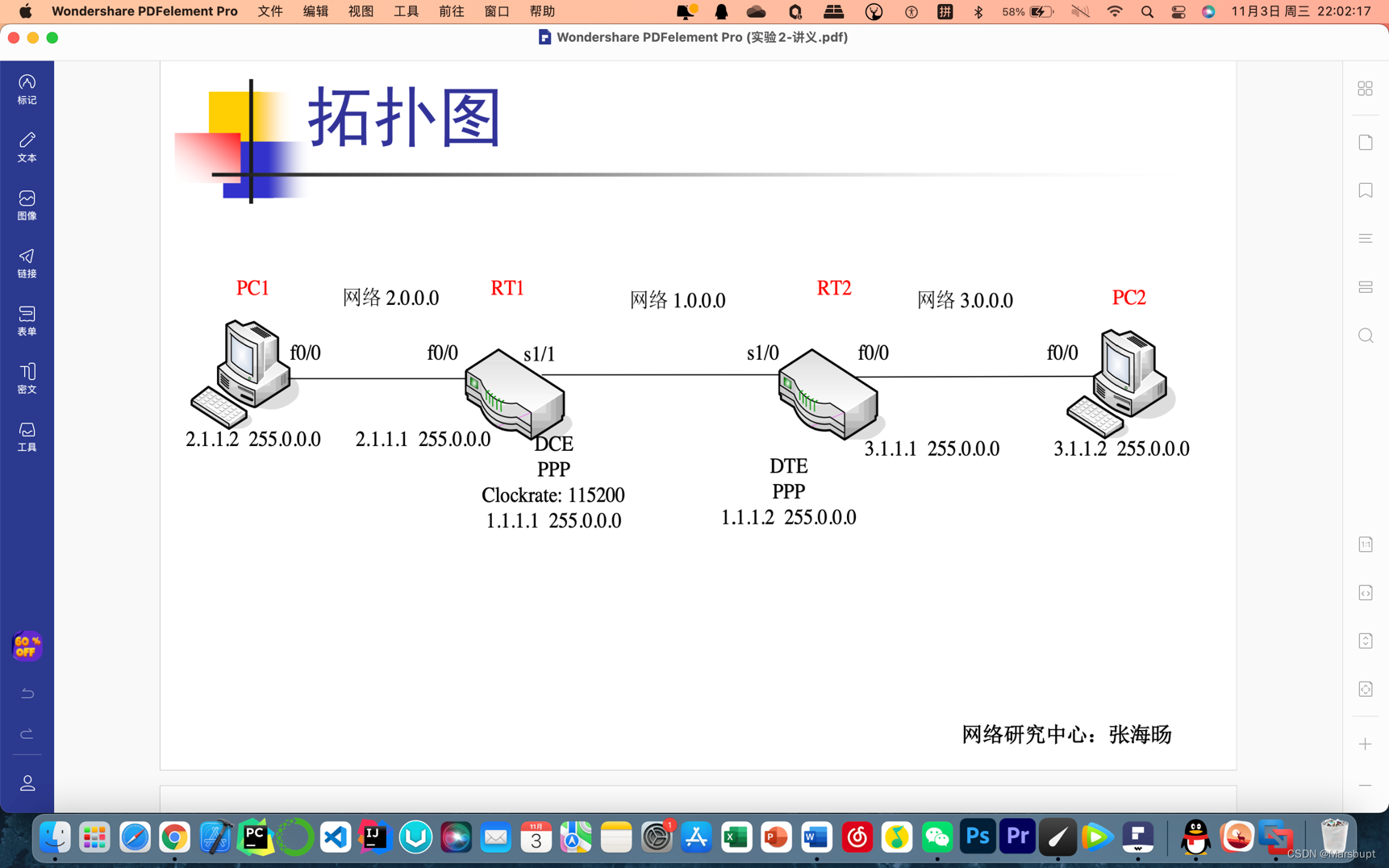Click the 60% OFF promotion badge
Image resolution: width=1389 pixels, height=868 pixels.
click(x=27, y=645)
